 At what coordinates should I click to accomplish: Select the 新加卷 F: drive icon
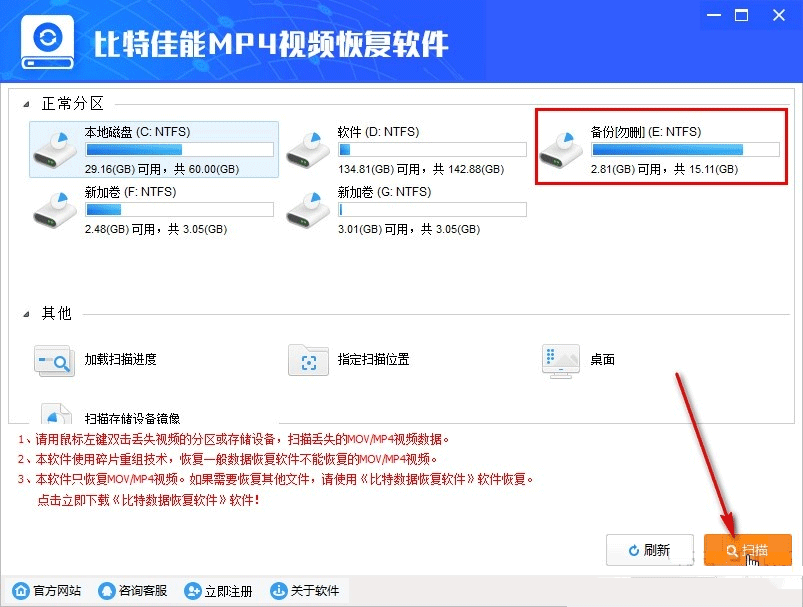(55, 209)
